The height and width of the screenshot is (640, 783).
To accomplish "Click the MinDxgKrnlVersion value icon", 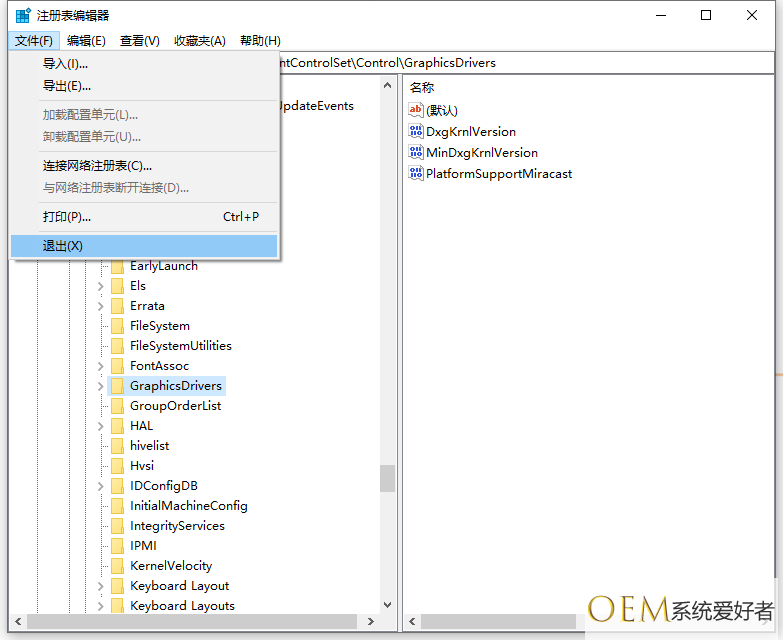I will coord(416,153).
